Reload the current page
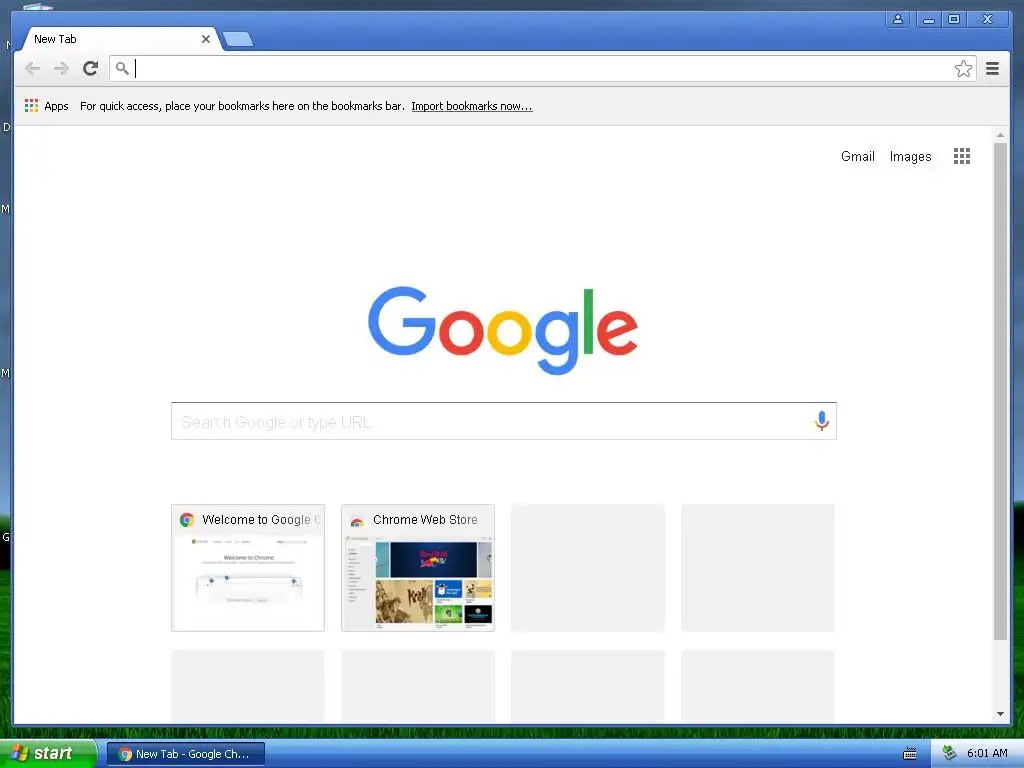The image size is (1024, 768). tap(91, 68)
